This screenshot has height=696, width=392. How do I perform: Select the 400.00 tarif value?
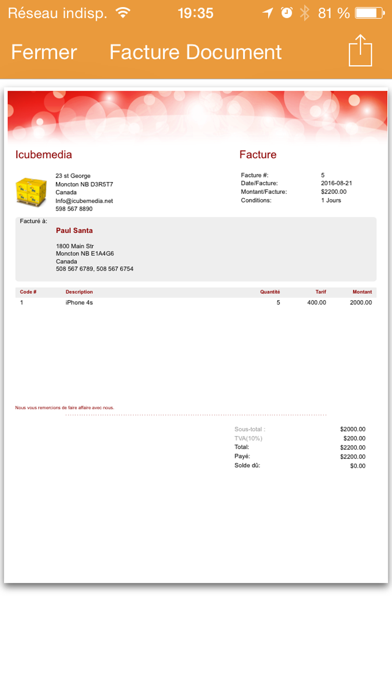pos(317,302)
